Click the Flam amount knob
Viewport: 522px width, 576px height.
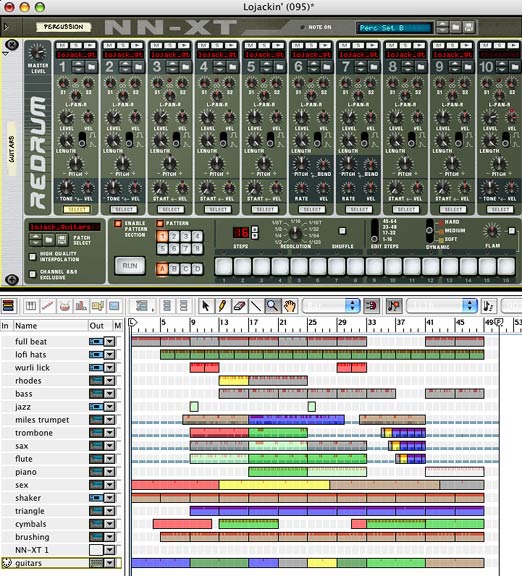tap(492, 231)
